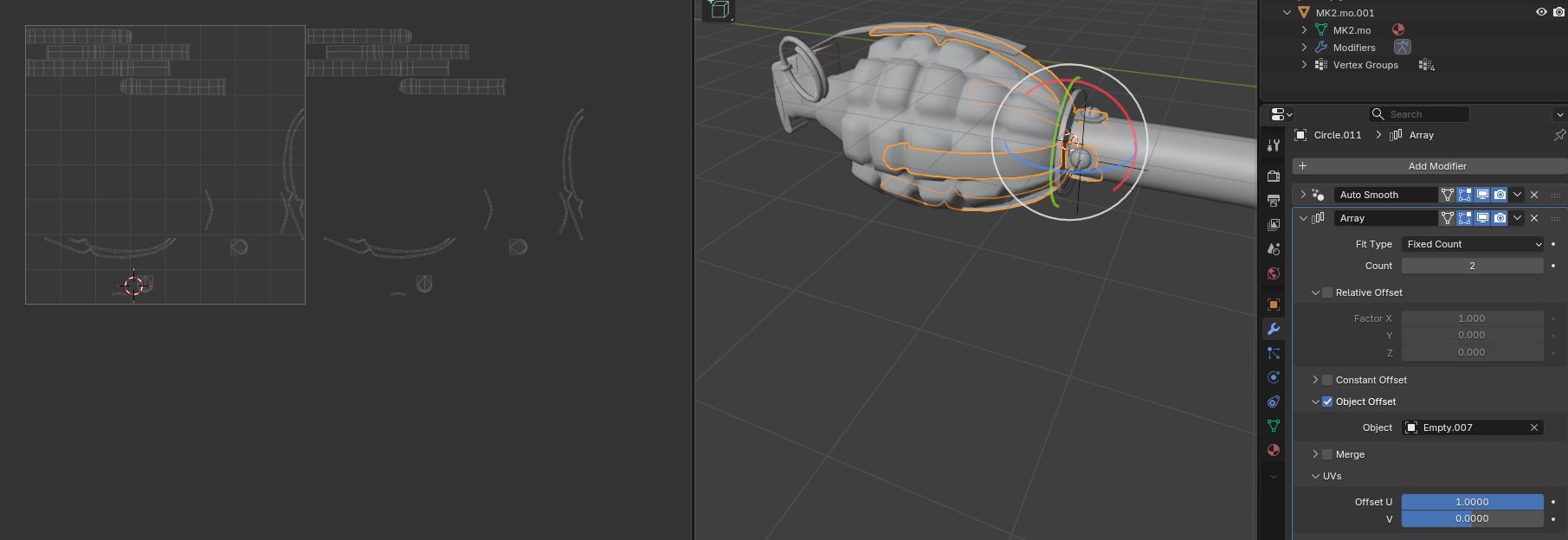Expand the Modifiers tree item in outliner
This screenshot has height=540, width=1568.
point(1304,48)
